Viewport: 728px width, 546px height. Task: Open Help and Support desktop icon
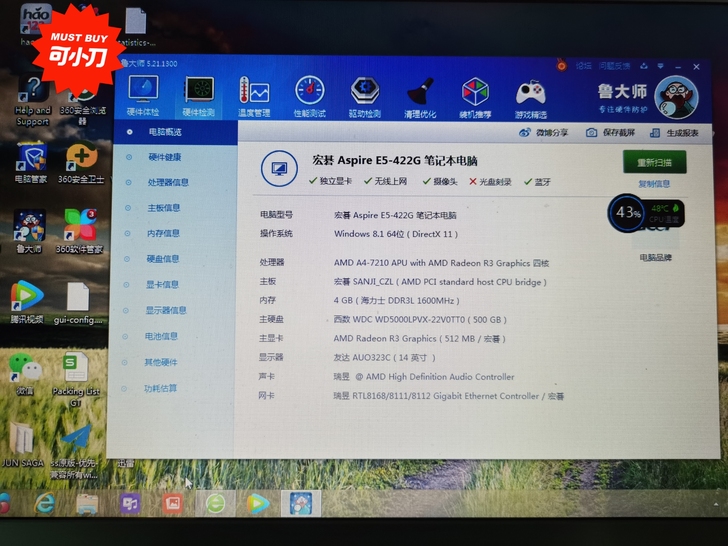click(32, 102)
